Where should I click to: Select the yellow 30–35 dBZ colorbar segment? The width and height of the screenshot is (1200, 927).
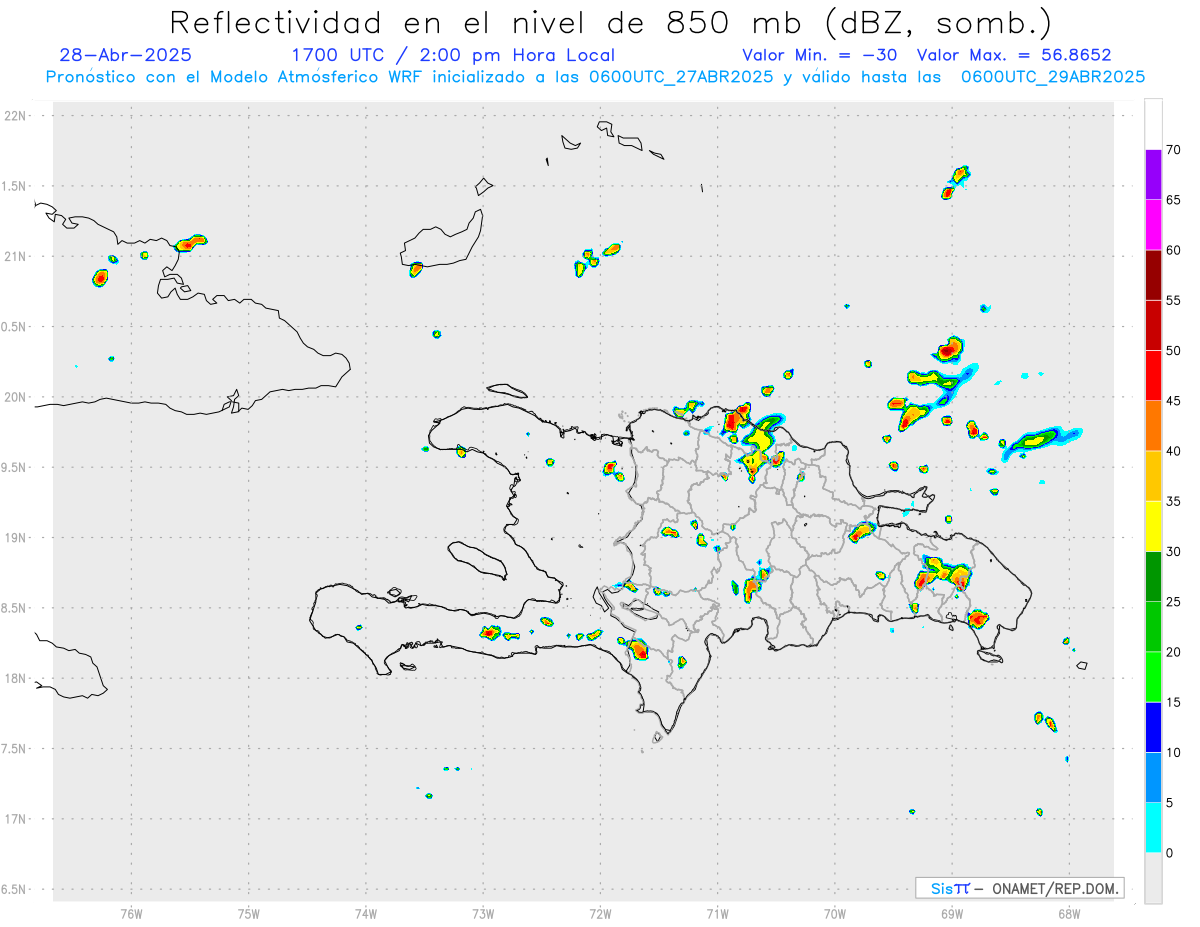(x=1153, y=526)
